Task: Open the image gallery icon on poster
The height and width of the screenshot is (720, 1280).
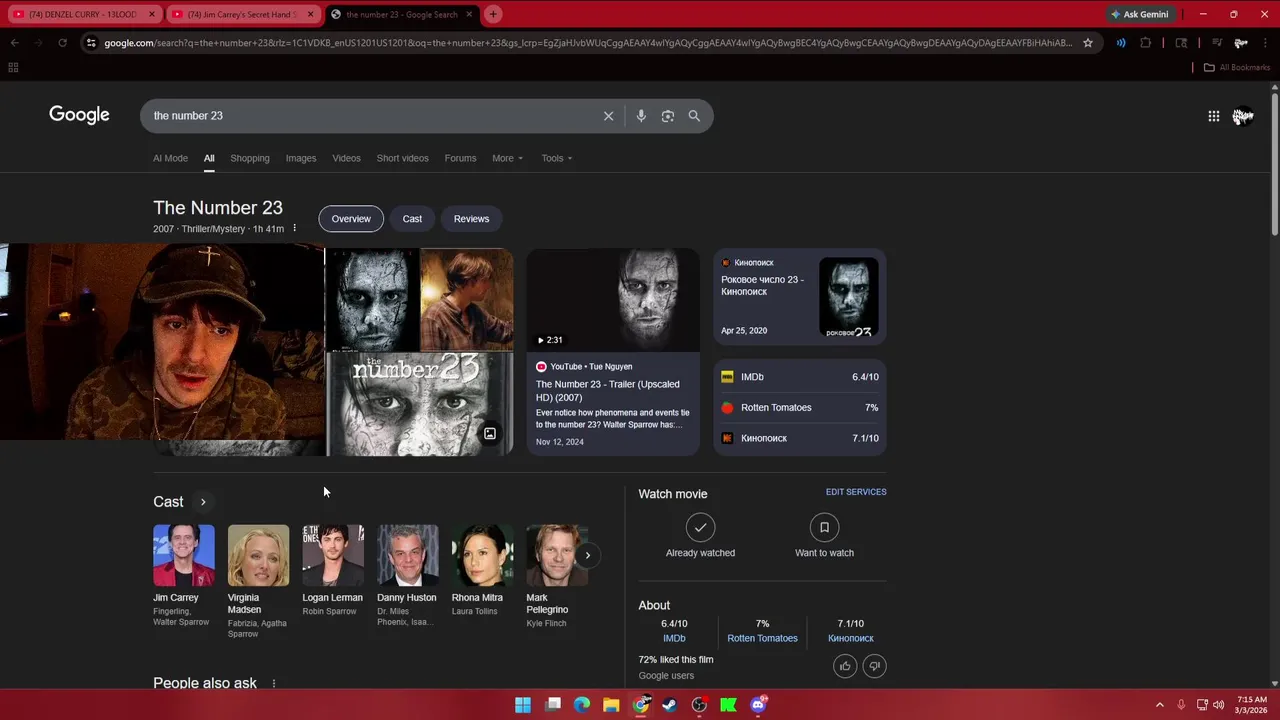Action: point(490,434)
